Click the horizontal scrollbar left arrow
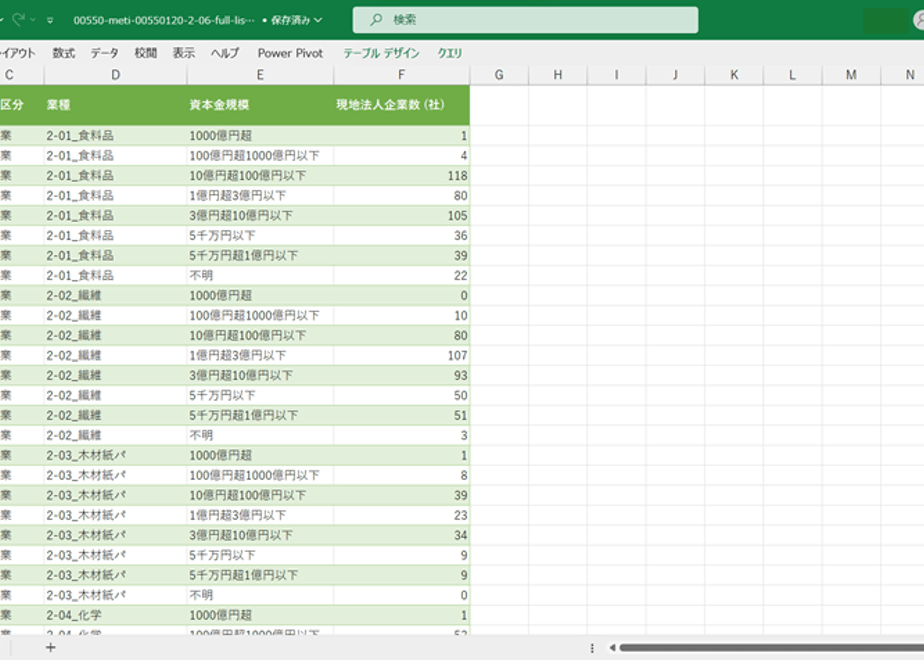 tap(612, 648)
